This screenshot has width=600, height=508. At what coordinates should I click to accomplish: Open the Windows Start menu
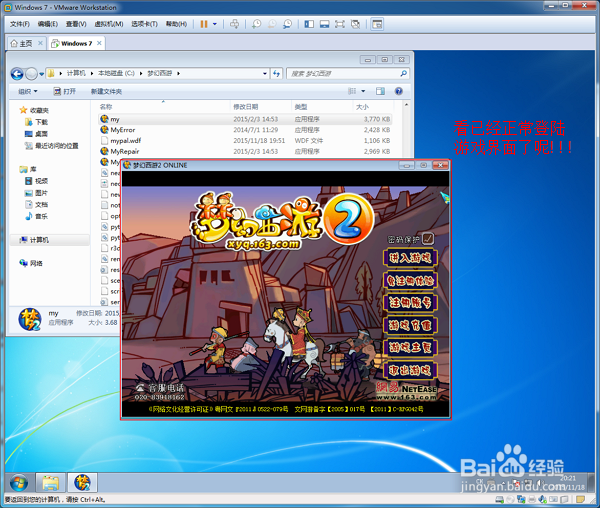[x=19, y=483]
